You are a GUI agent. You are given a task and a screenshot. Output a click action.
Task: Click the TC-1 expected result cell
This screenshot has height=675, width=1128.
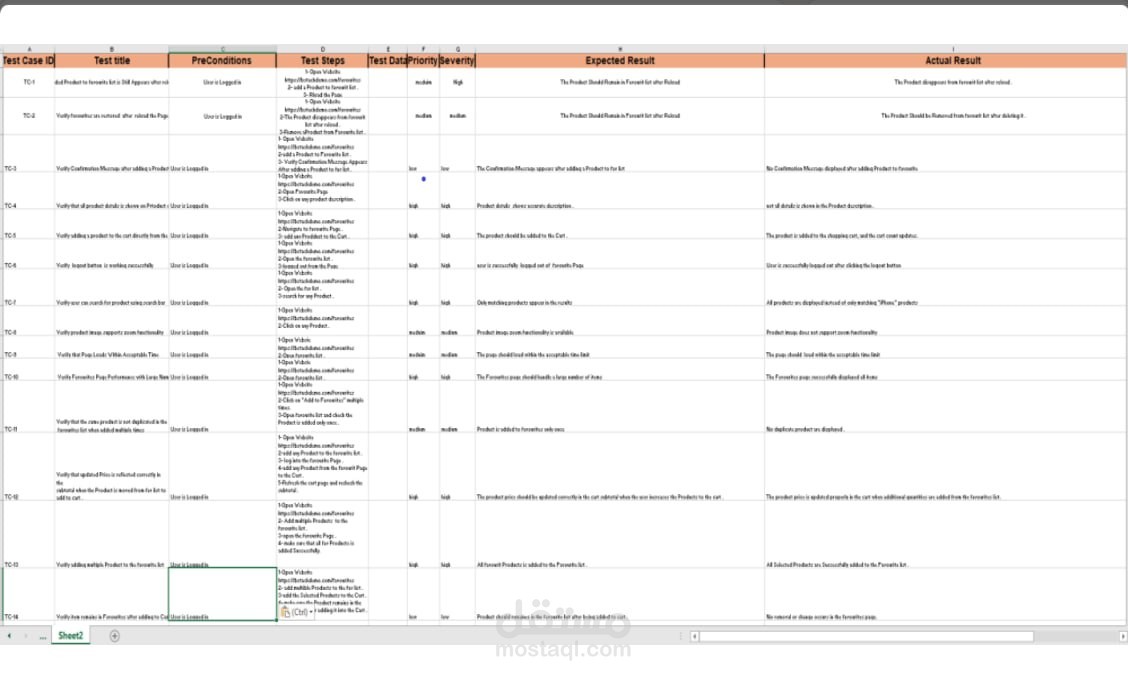[x=619, y=83]
